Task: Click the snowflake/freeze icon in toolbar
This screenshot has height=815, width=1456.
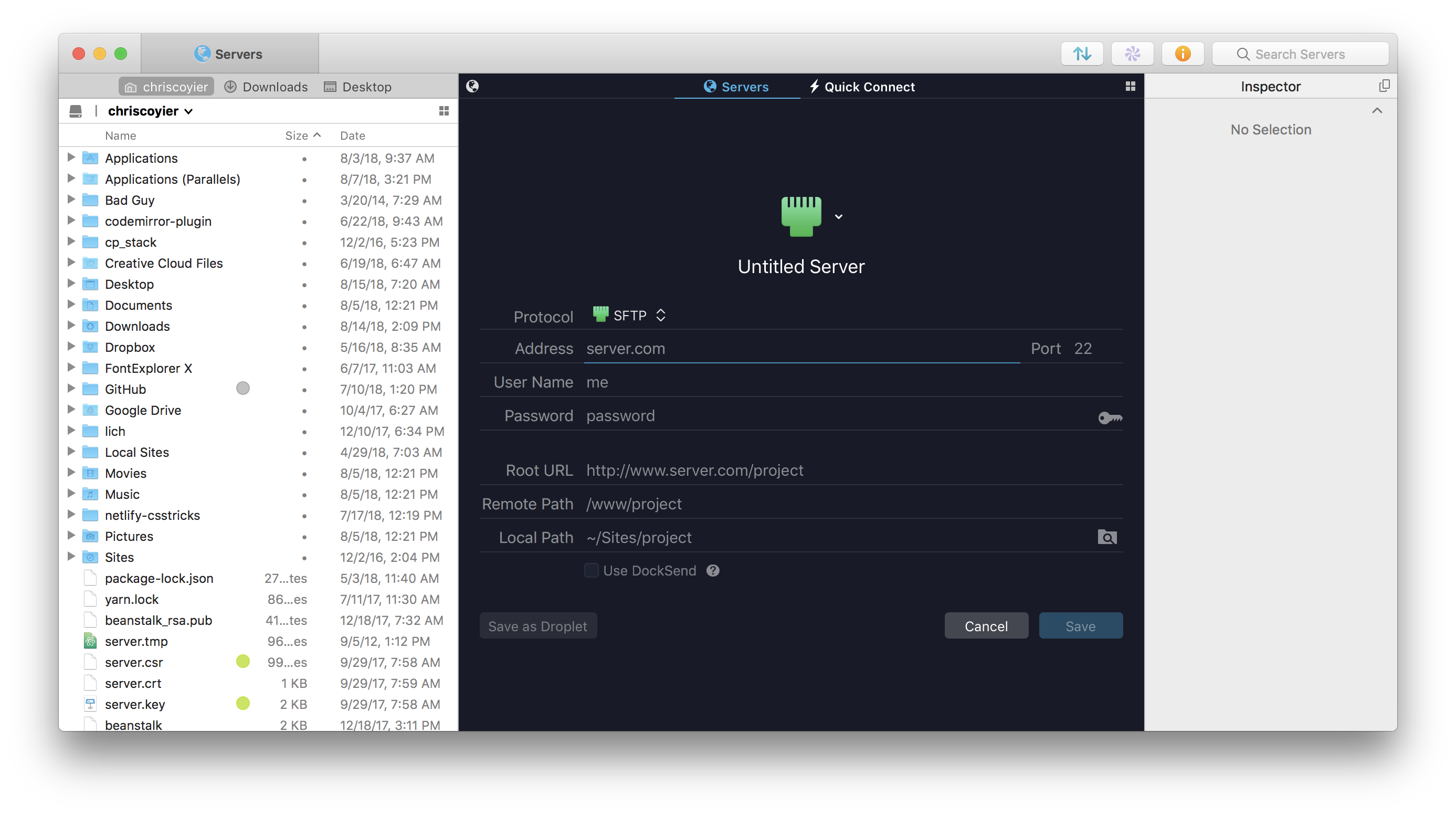Action: point(1131,54)
